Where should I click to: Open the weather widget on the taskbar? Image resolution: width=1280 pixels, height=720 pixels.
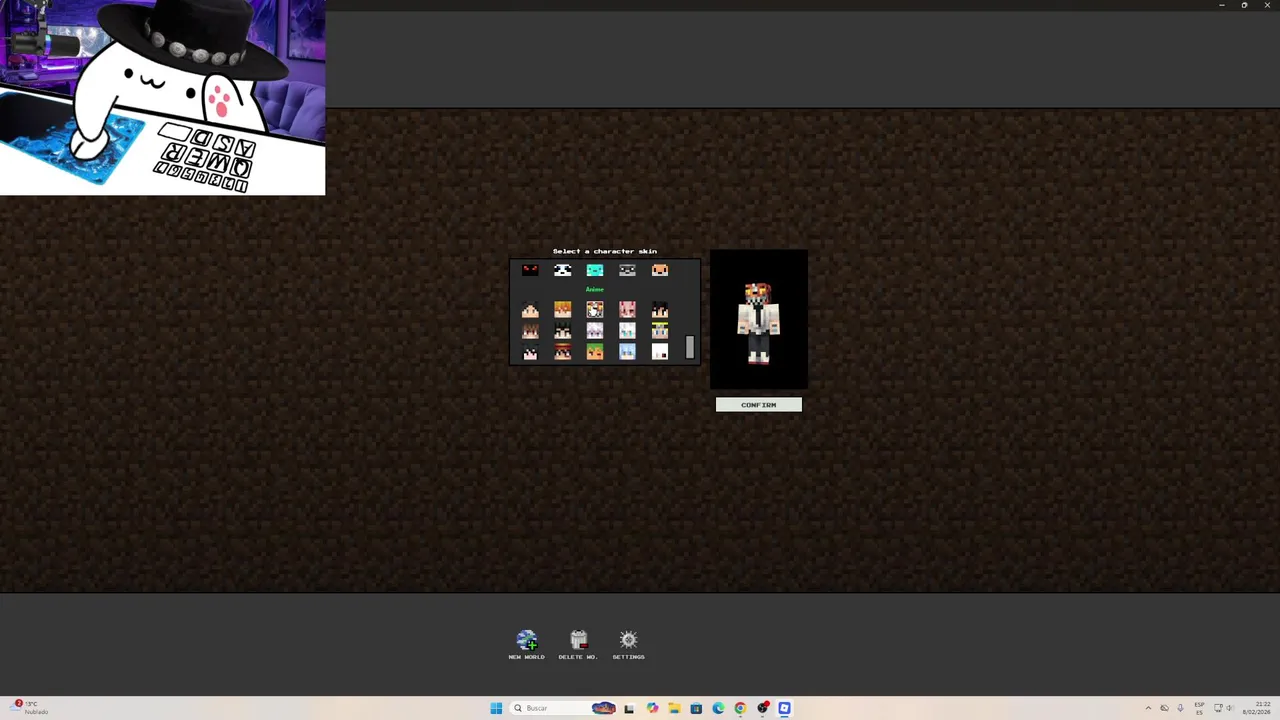[30, 707]
